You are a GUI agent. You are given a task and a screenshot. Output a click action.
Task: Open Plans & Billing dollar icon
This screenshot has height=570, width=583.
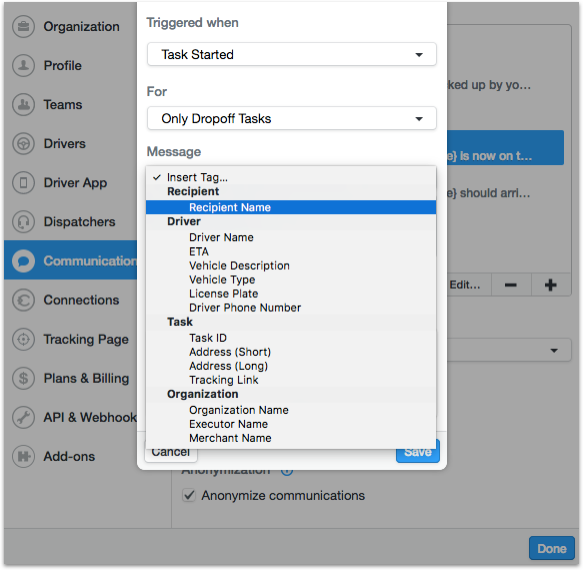23,378
